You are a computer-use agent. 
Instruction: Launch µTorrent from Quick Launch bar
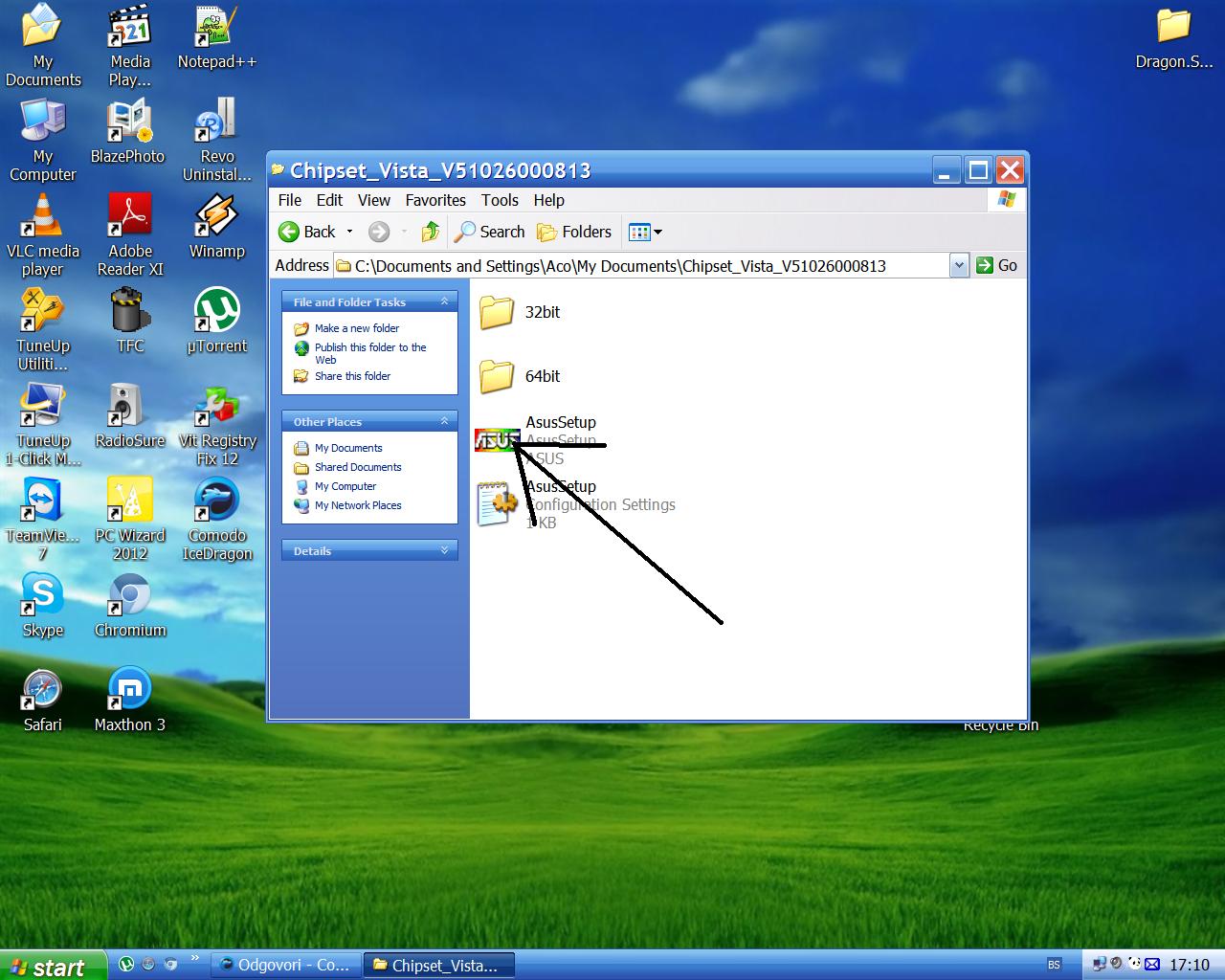tap(126, 965)
